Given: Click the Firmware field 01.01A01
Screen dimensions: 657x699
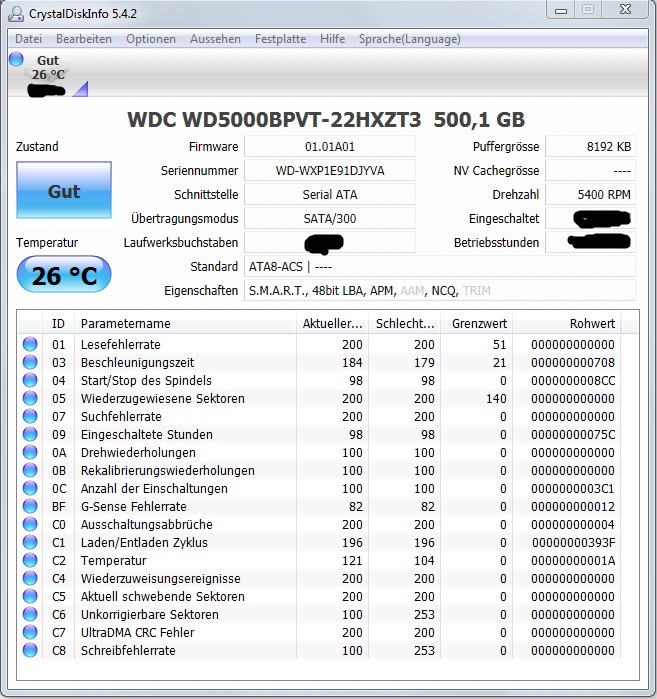Looking at the screenshot, I should pos(330,147).
